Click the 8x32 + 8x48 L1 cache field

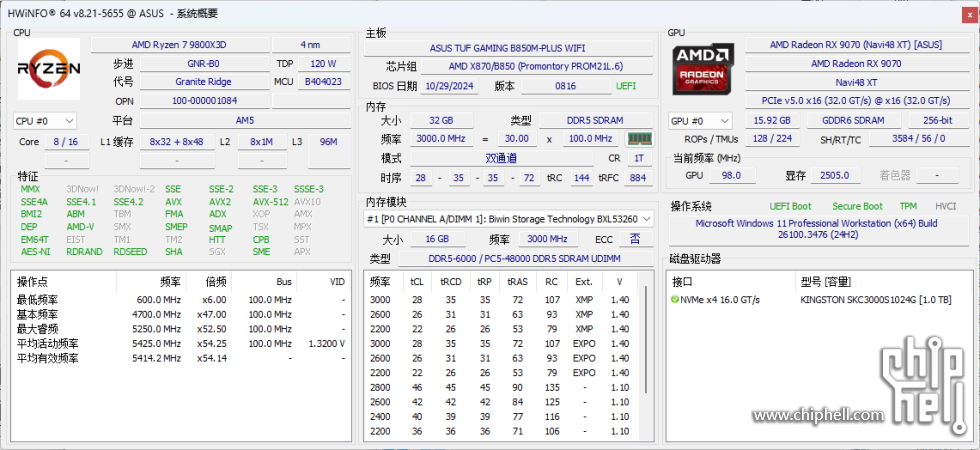[177, 142]
